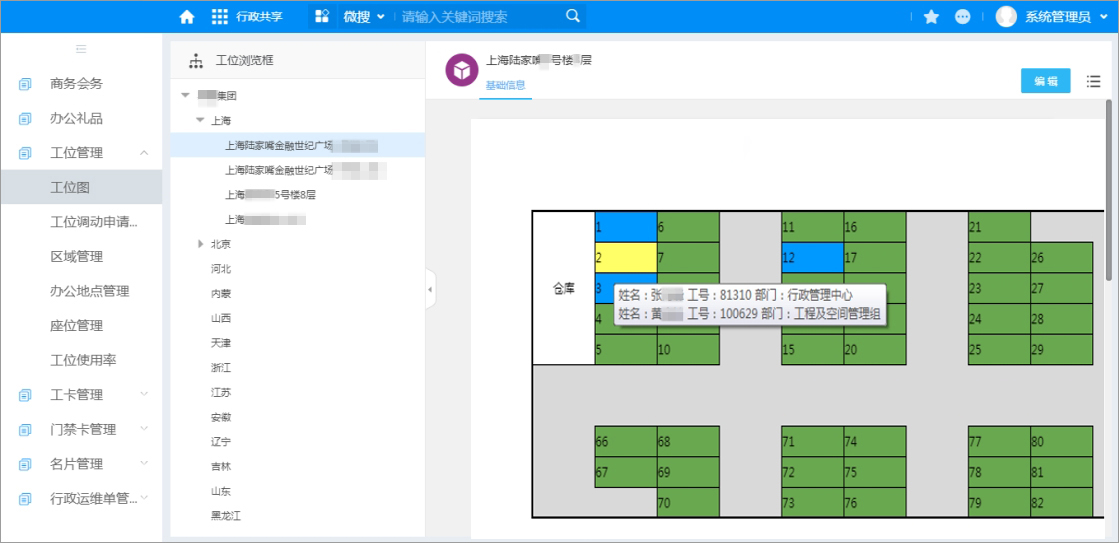The width and height of the screenshot is (1119, 543).
Task: Collapse the tree panel splitter arrow
Action: tap(430, 289)
